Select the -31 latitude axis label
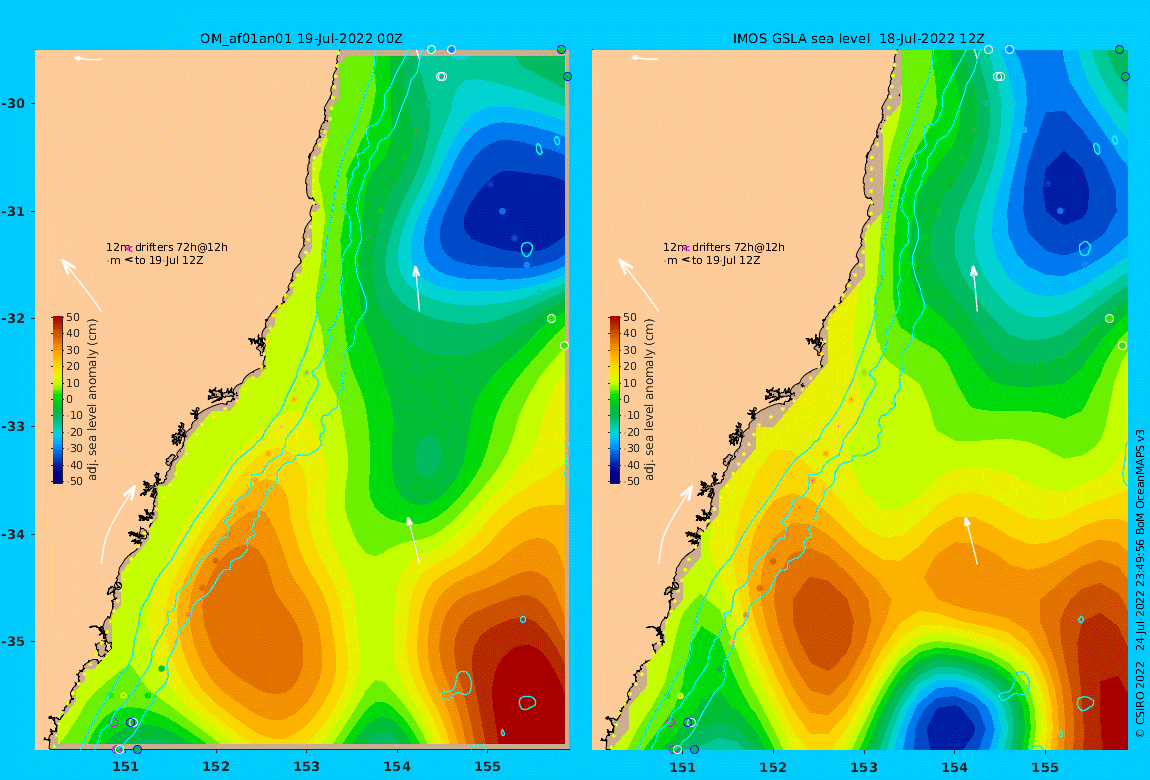Viewport: 1150px width, 780px height. 12,211
